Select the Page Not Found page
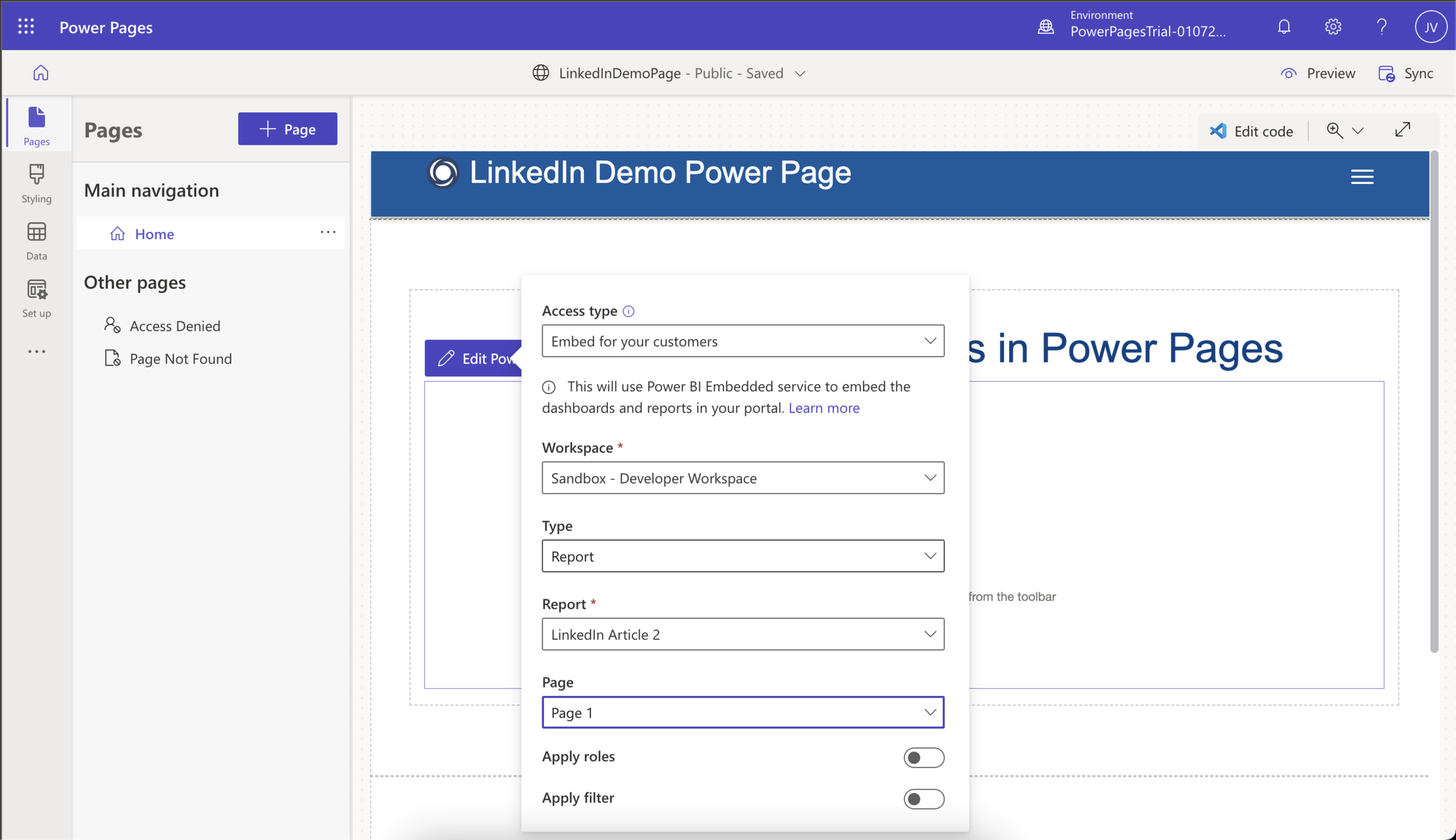Screen dimensions: 1456x840 pyautogui.click(x=180, y=358)
